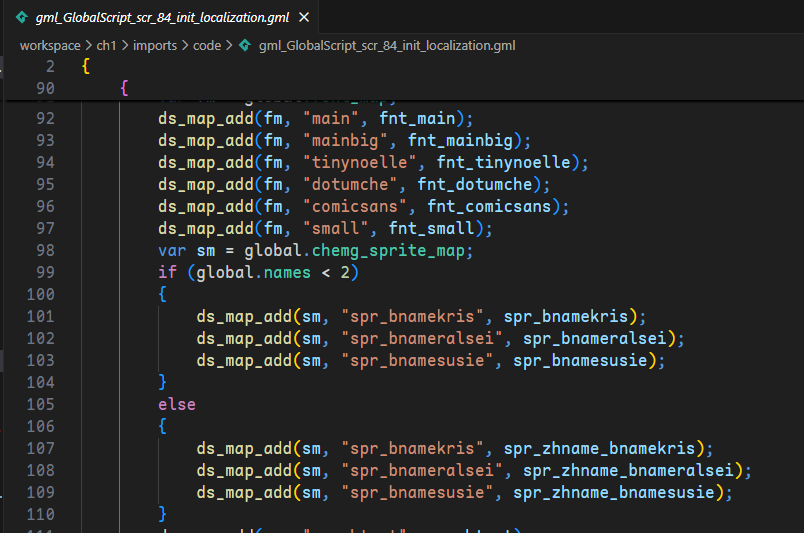Click line number 97
Image resolution: width=804 pixels, height=533 pixels.
point(45,229)
